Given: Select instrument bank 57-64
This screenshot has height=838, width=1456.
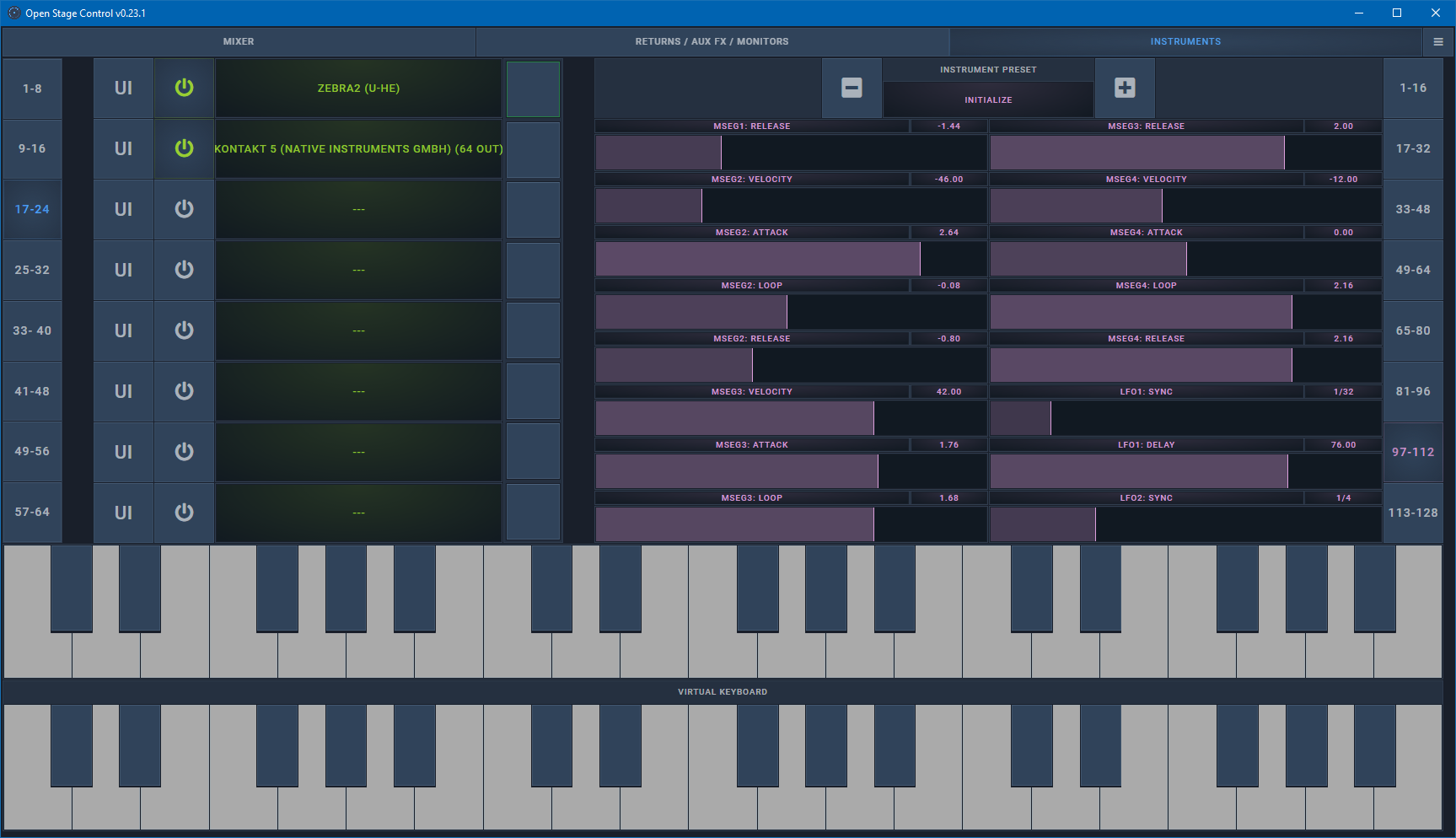Looking at the screenshot, I should click(x=32, y=513).
